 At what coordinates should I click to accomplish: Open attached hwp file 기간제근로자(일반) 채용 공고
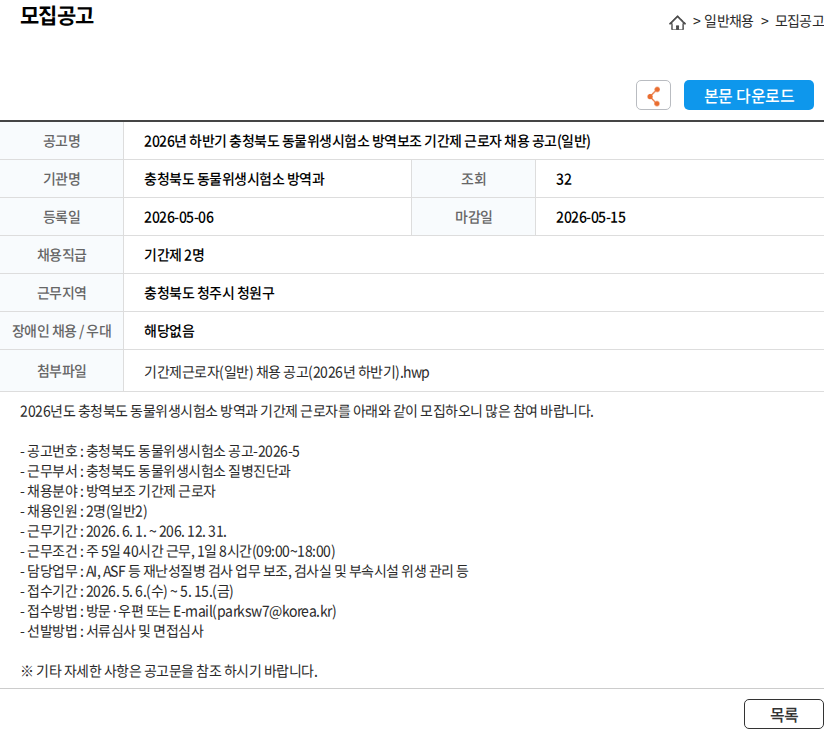point(286,372)
